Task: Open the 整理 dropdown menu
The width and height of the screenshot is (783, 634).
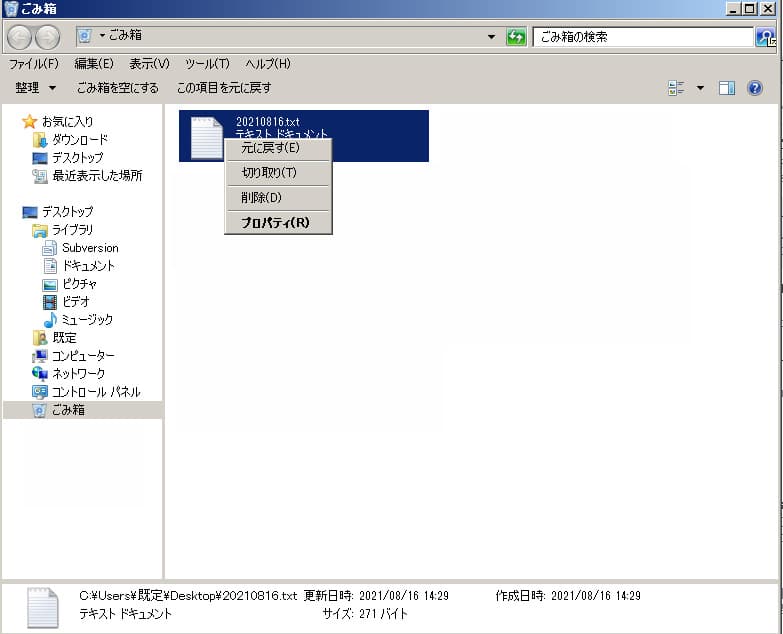Action: pos(36,88)
